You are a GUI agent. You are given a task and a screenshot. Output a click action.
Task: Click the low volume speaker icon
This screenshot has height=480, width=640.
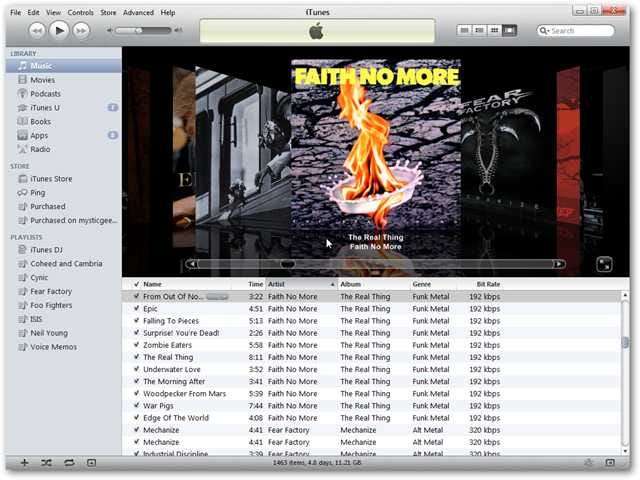point(109,30)
